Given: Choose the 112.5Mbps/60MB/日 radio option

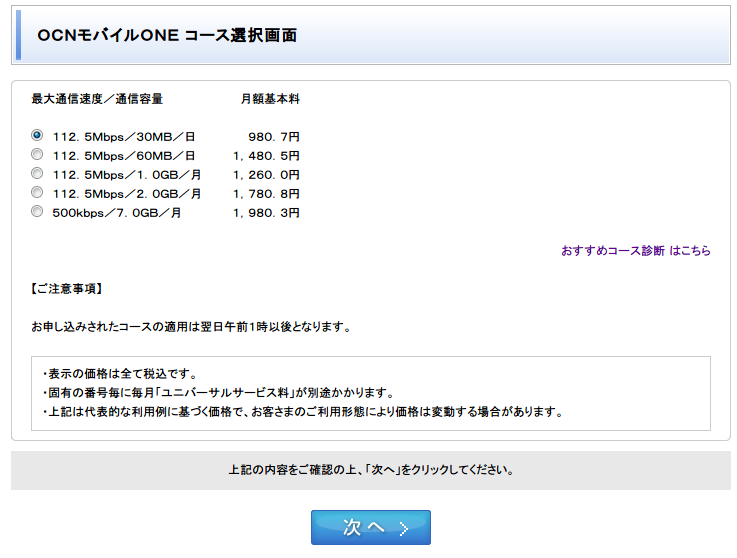Looking at the screenshot, I should pyautogui.click(x=37, y=155).
